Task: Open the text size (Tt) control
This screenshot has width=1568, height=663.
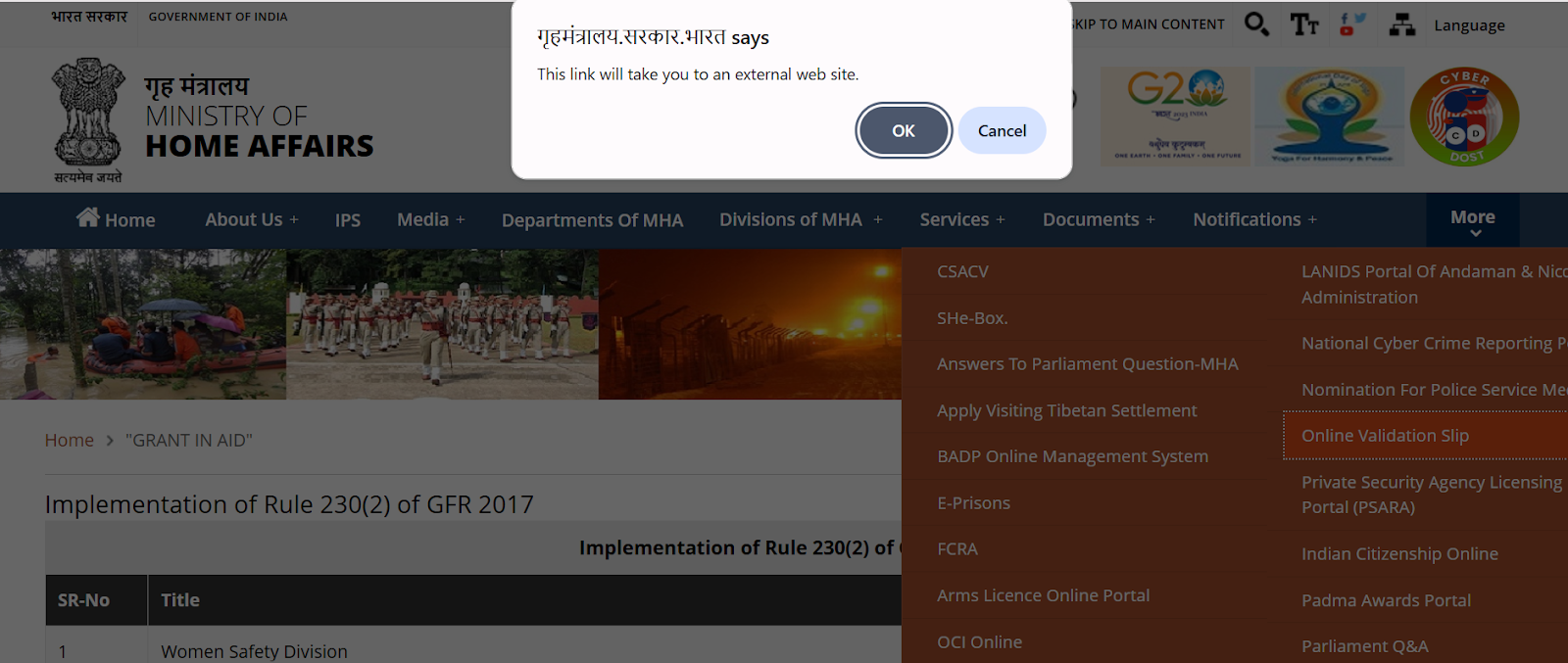Action: coord(1304,24)
